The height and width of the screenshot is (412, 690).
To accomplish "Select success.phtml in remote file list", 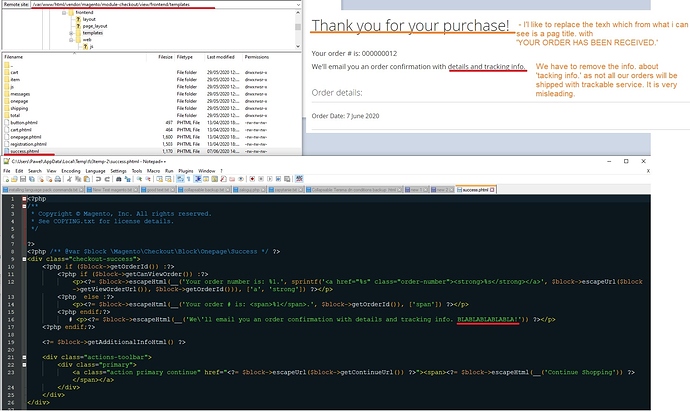I will pos(25,151).
